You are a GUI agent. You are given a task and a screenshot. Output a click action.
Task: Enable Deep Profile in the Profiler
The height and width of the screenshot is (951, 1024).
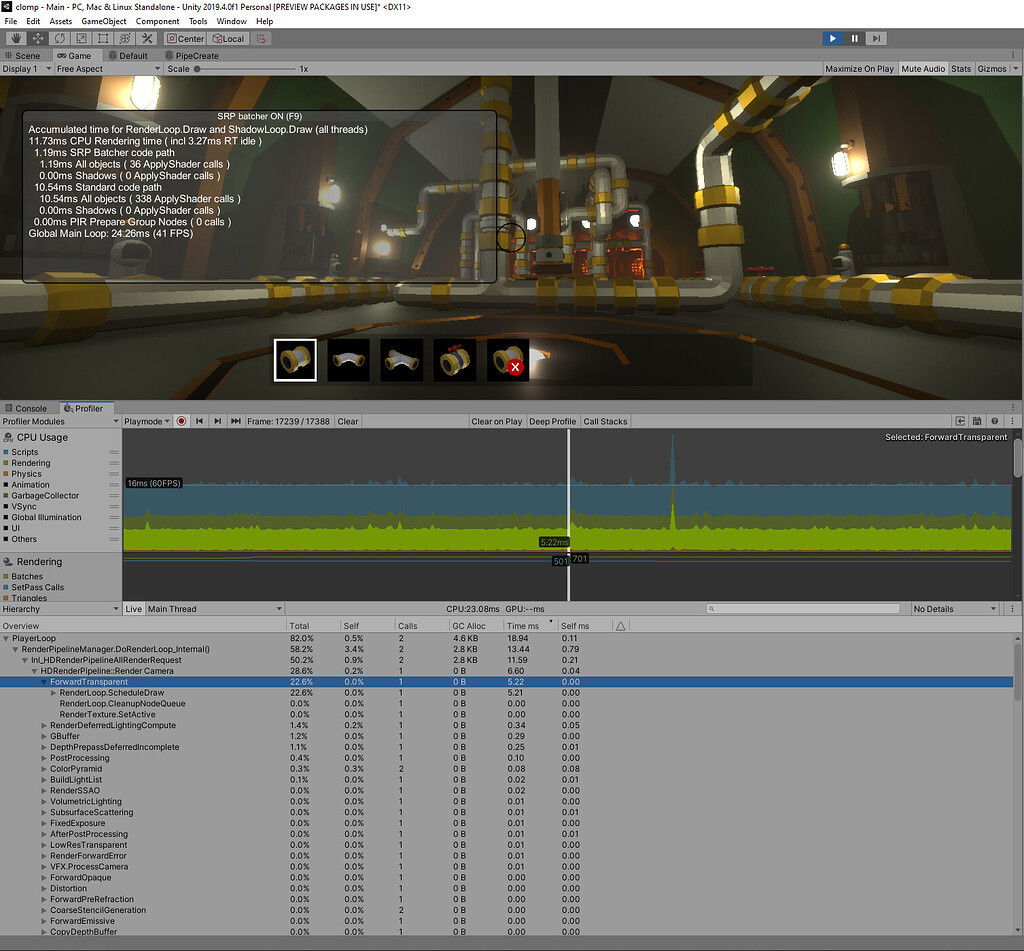point(552,421)
